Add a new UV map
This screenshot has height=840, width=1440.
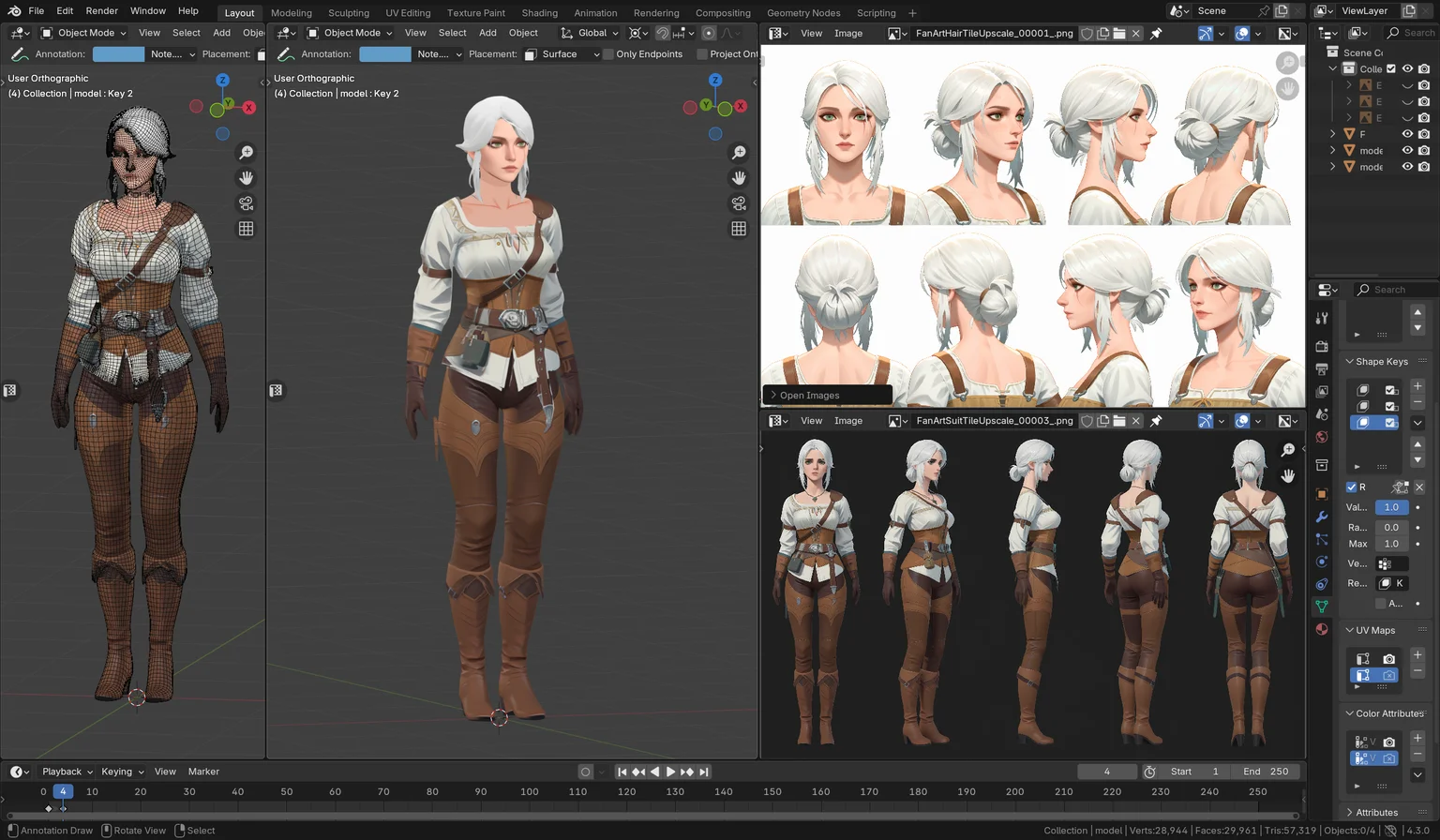1417,655
